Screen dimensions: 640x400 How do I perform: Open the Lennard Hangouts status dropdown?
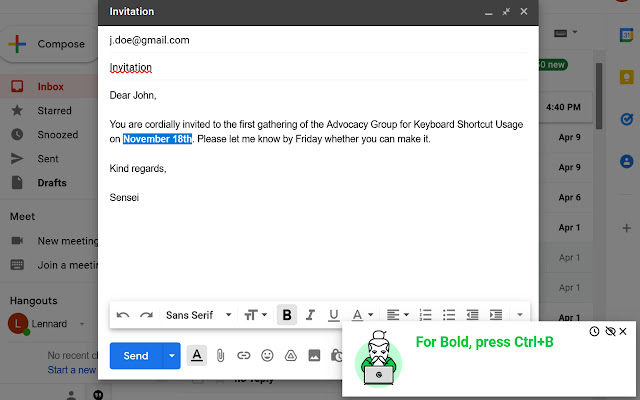(x=82, y=324)
